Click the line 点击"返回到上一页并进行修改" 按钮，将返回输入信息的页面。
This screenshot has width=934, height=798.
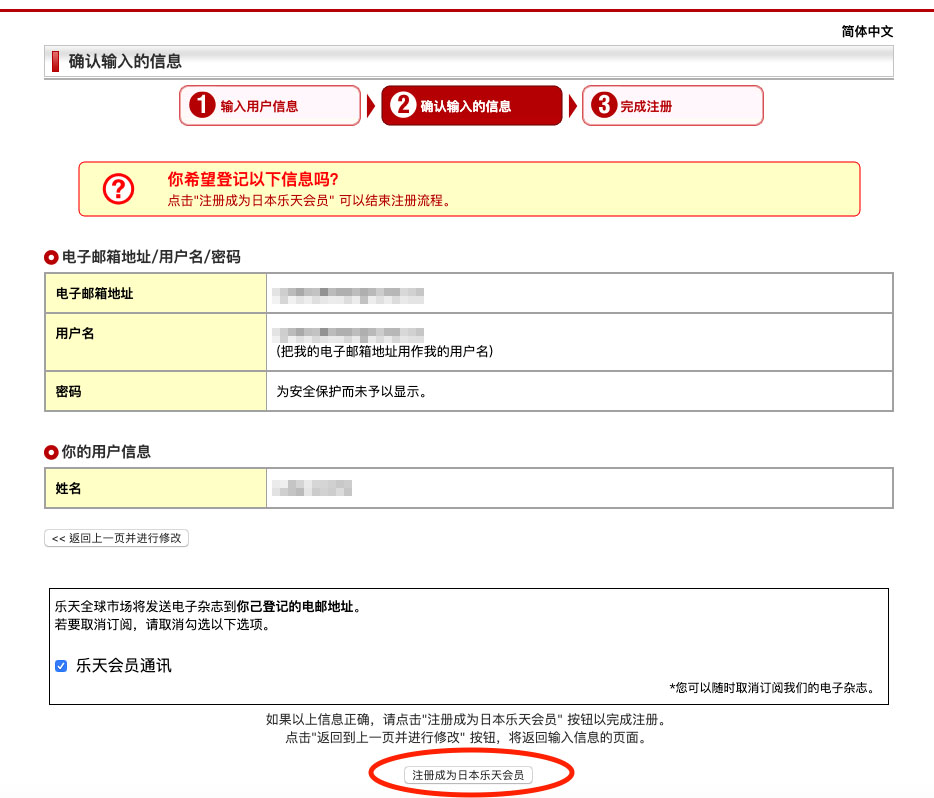click(x=466, y=737)
